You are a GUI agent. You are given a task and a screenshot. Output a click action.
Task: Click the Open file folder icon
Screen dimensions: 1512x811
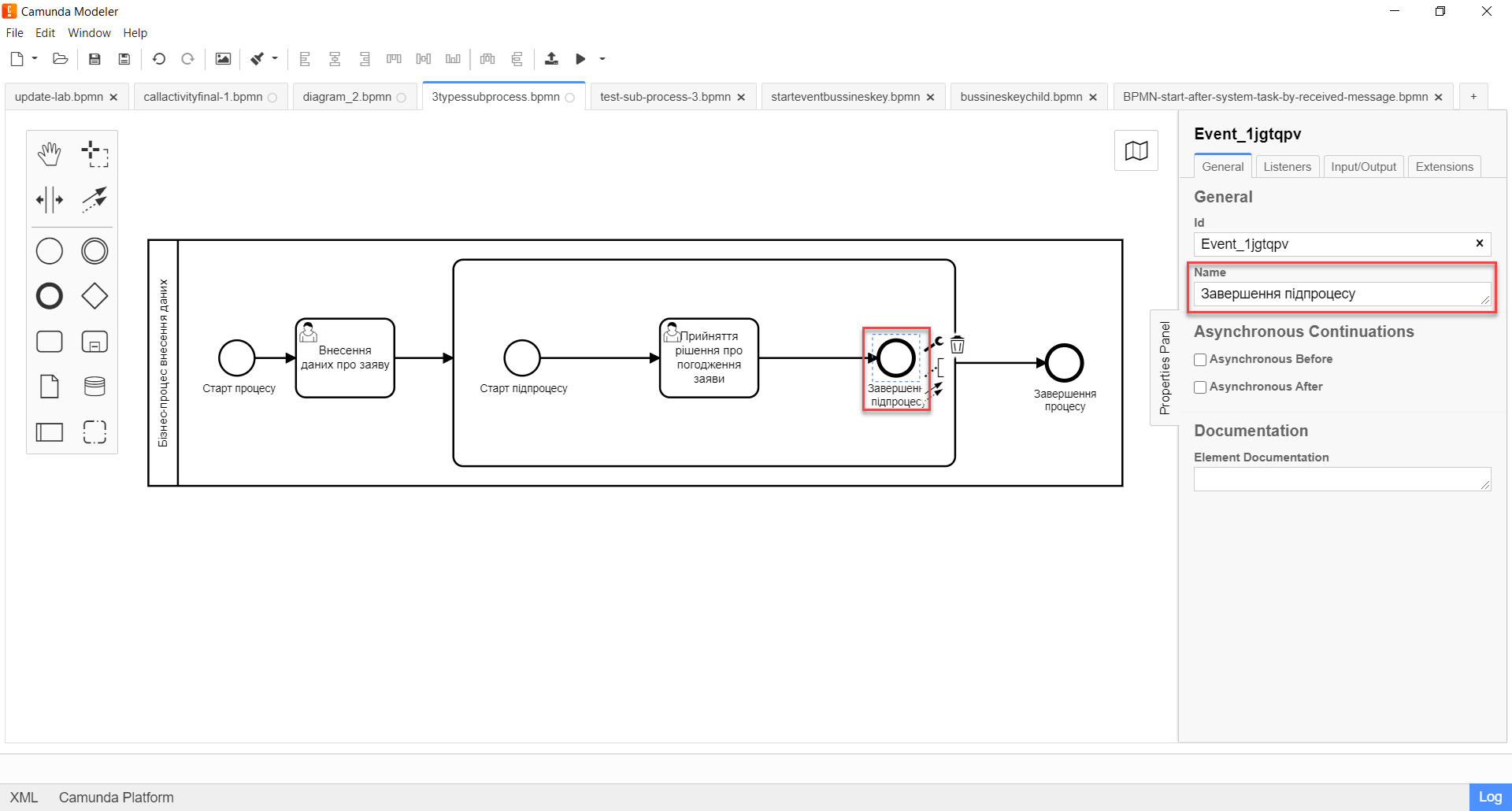tap(61, 59)
